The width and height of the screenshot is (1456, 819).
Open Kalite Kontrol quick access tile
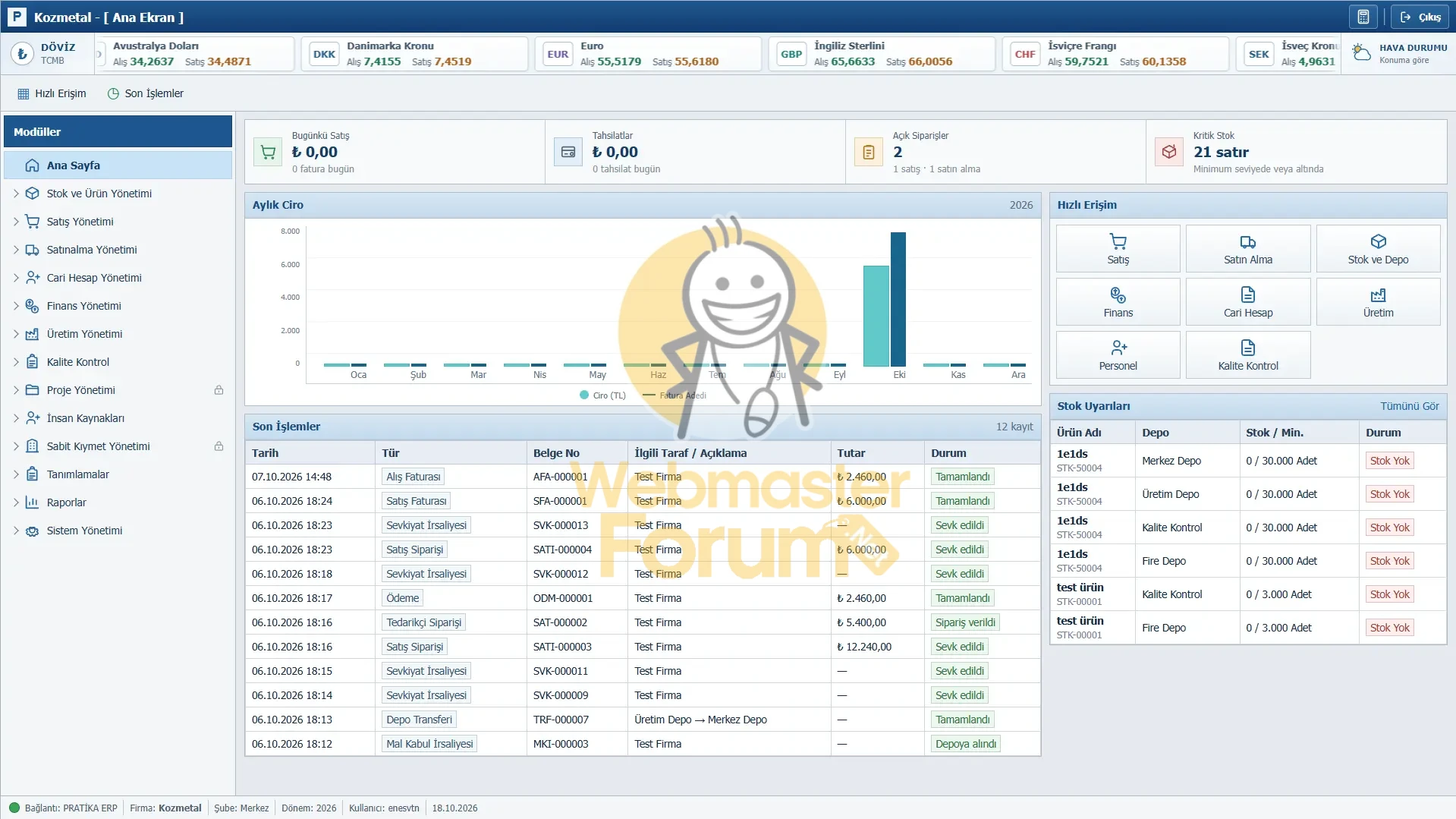click(1248, 355)
